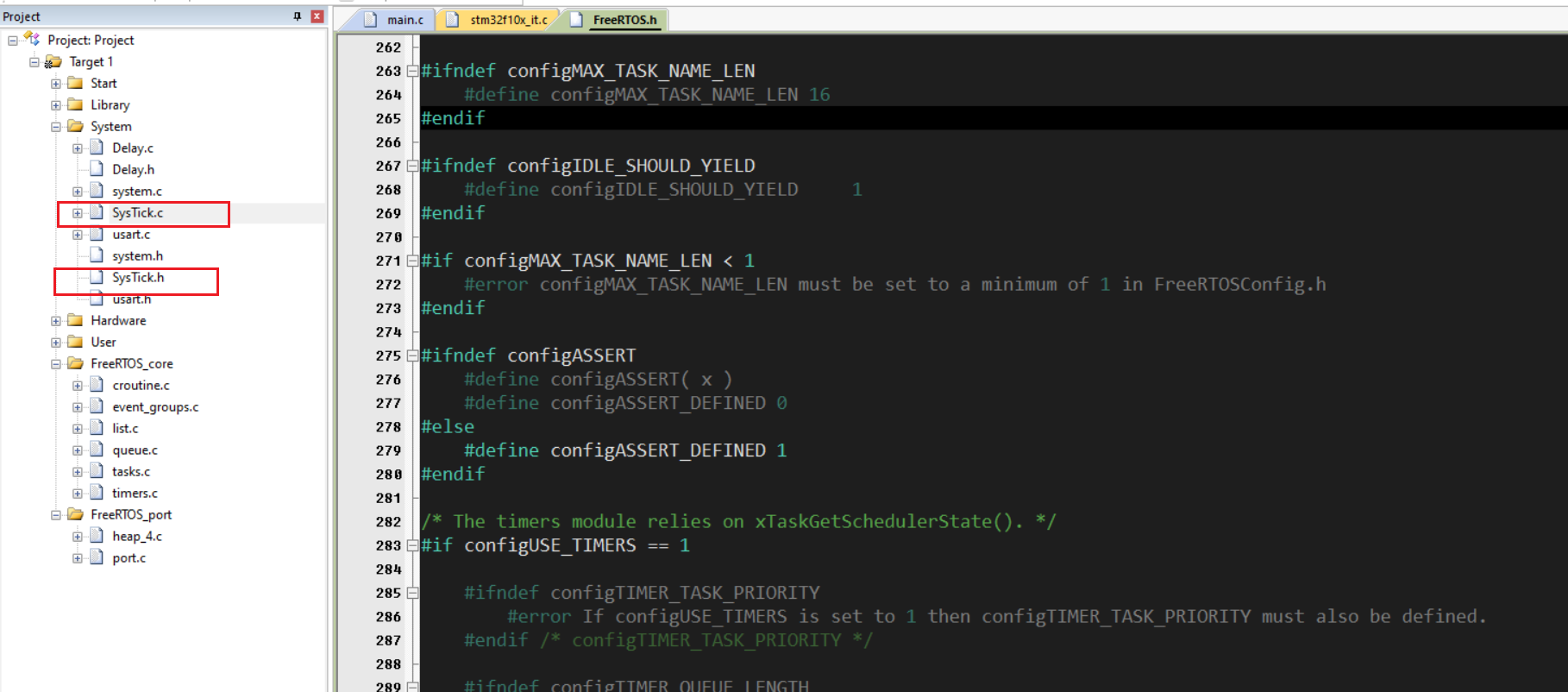Click the Hardware folder icon
The height and width of the screenshot is (692, 1568).
pyautogui.click(x=75, y=320)
